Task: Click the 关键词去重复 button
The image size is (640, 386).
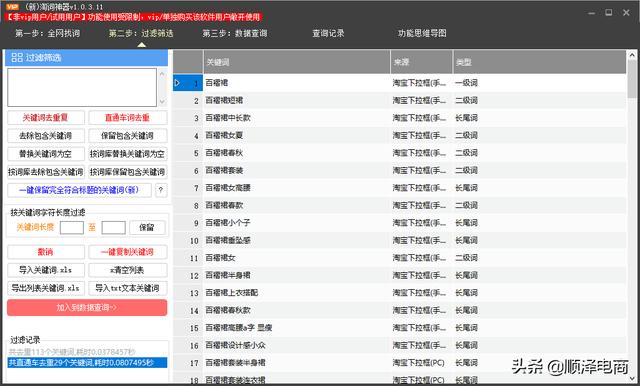Action: [x=46, y=118]
